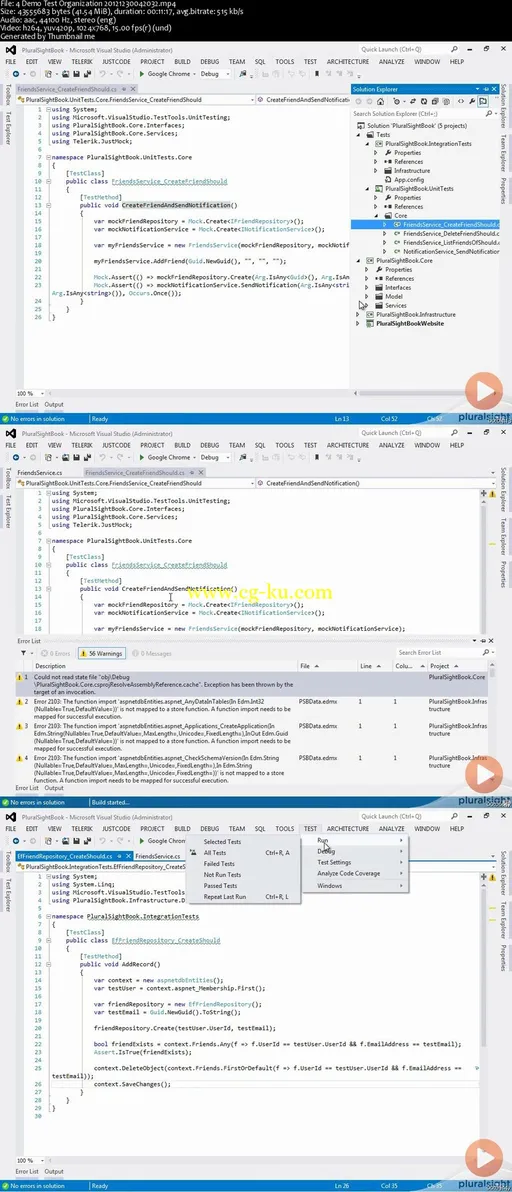512x1192 pixels.
Task: Open ARCHITECTURE menu in the Error List frame
Action: click(x=348, y=445)
